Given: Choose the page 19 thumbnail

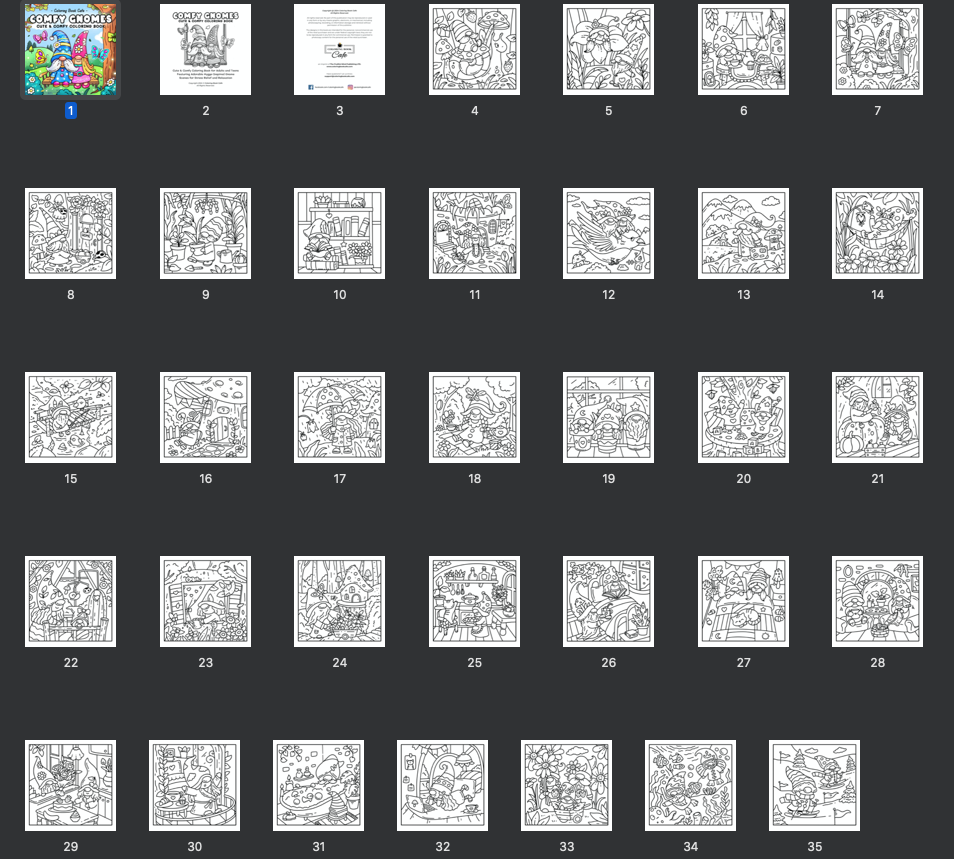Looking at the screenshot, I should (x=608, y=417).
